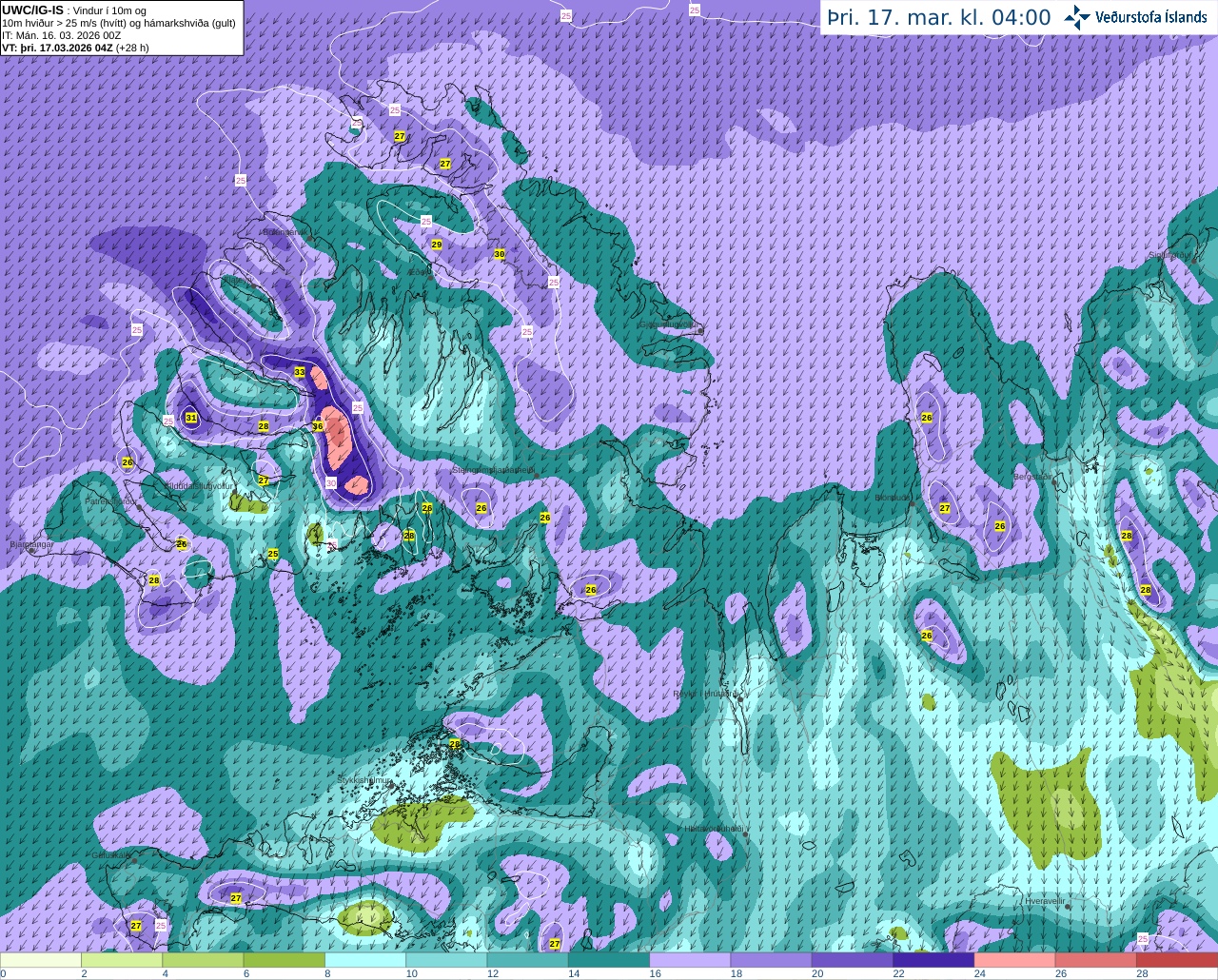Click the Patreksfjörður station label

(110, 500)
